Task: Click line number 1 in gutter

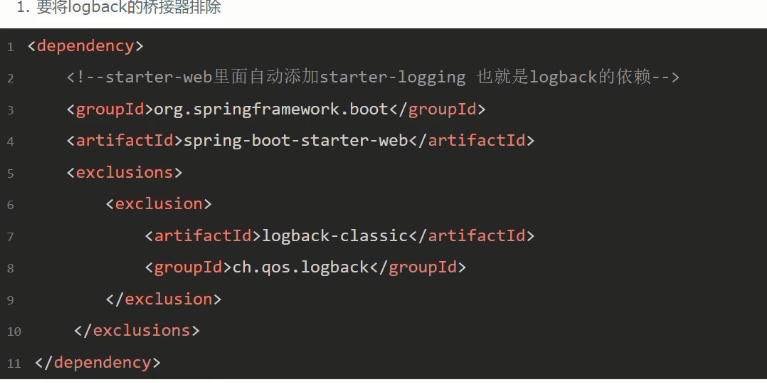Action: tap(10, 47)
